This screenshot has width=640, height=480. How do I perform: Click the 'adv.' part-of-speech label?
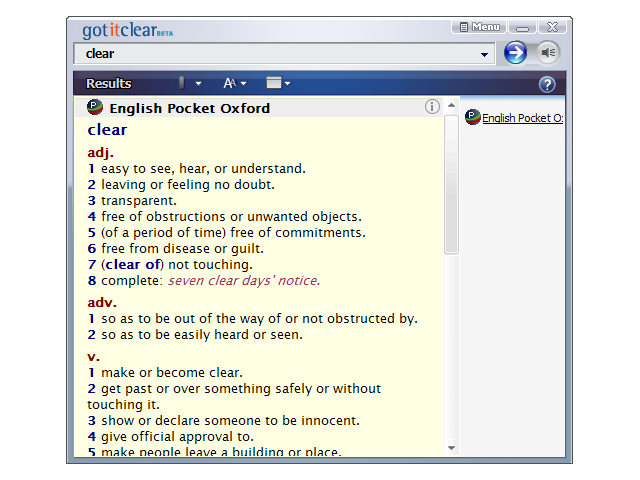pos(102,302)
